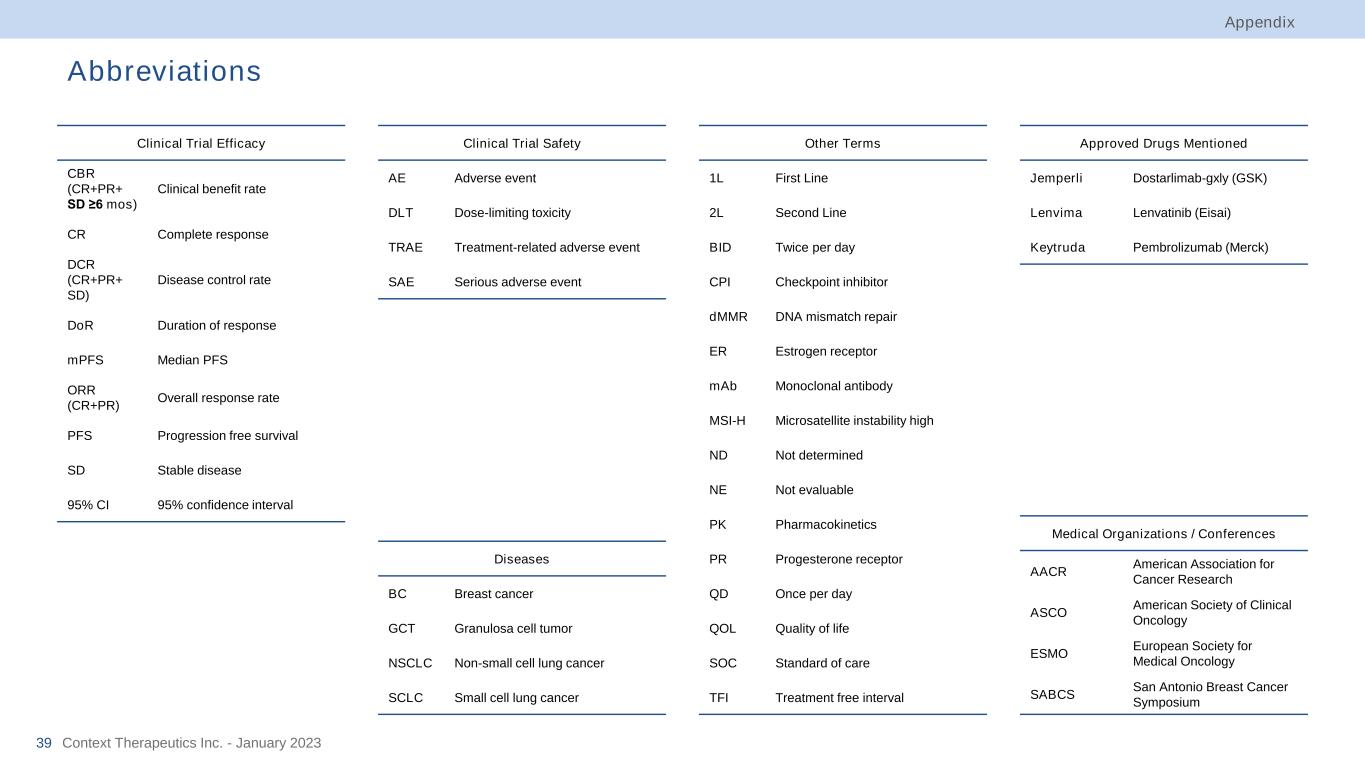Click the Approved Drugs Mentioned header

tap(1163, 143)
